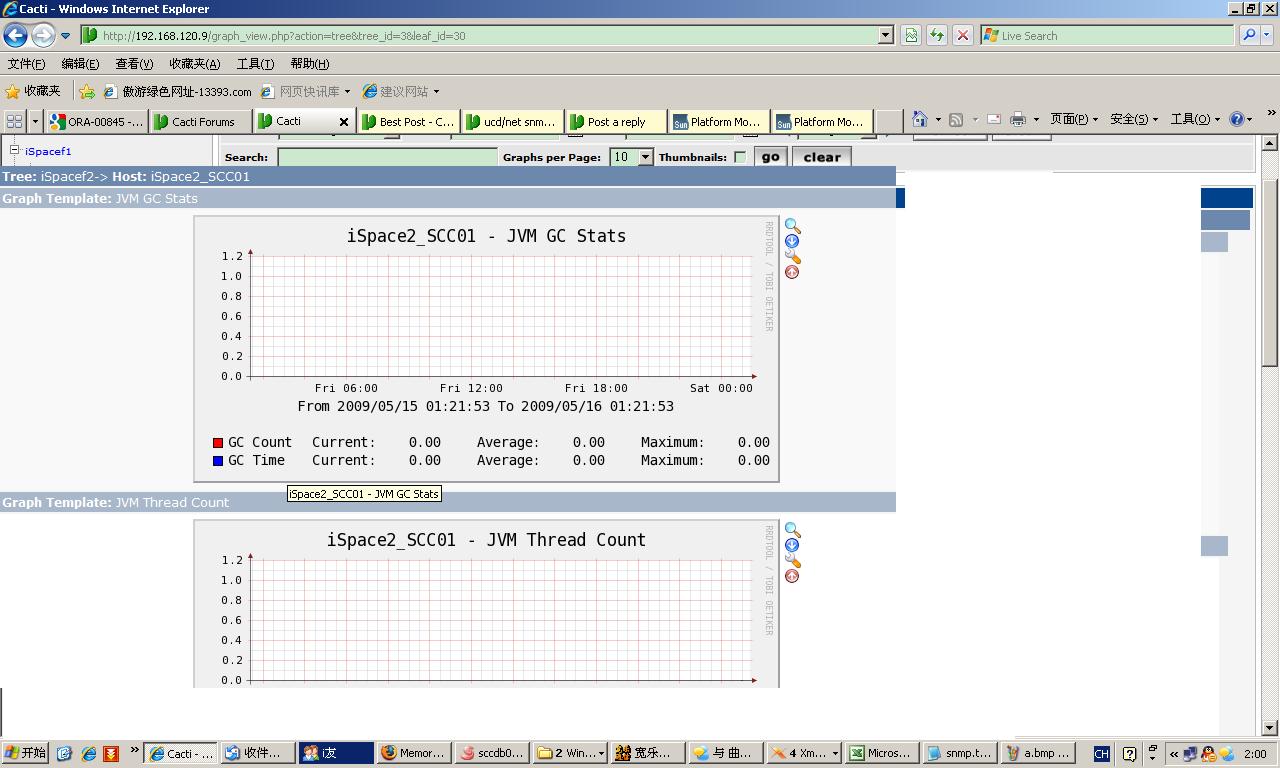Go back with the browser Back arrow
The height and width of the screenshot is (768, 1280).
[x=15, y=36]
